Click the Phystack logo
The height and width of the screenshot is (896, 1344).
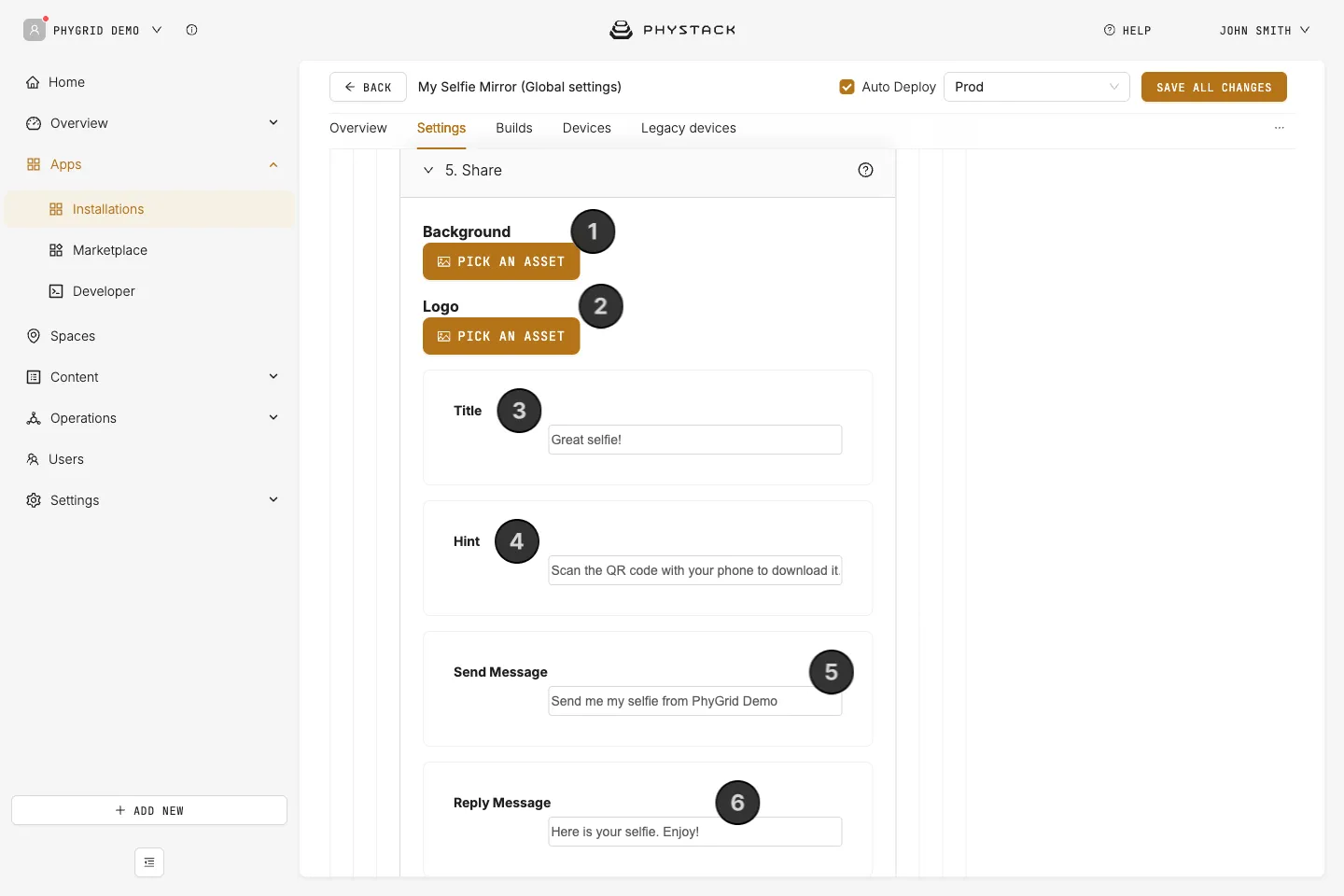tap(672, 30)
